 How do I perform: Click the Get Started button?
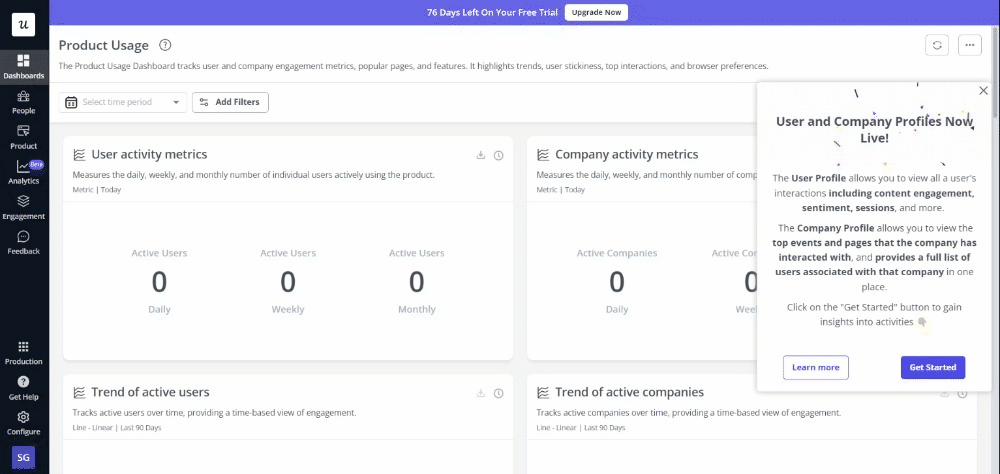pyautogui.click(x=932, y=367)
